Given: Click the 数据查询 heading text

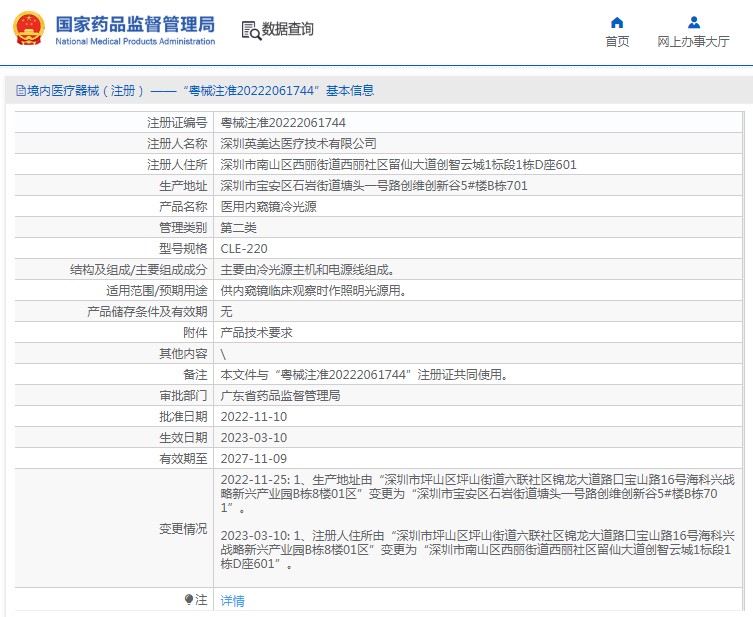Looking at the screenshot, I should pyautogui.click(x=288, y=29).
